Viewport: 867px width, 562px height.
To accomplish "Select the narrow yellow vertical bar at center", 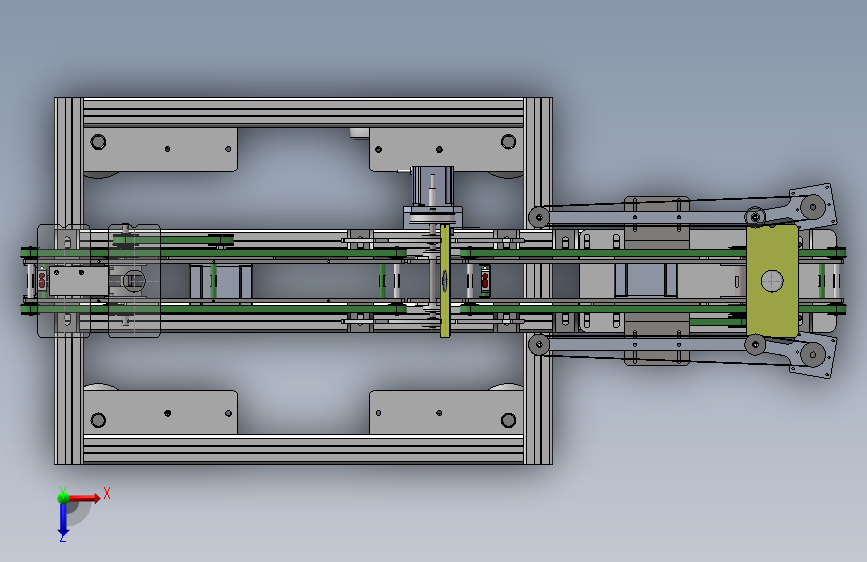I will 445,280.
